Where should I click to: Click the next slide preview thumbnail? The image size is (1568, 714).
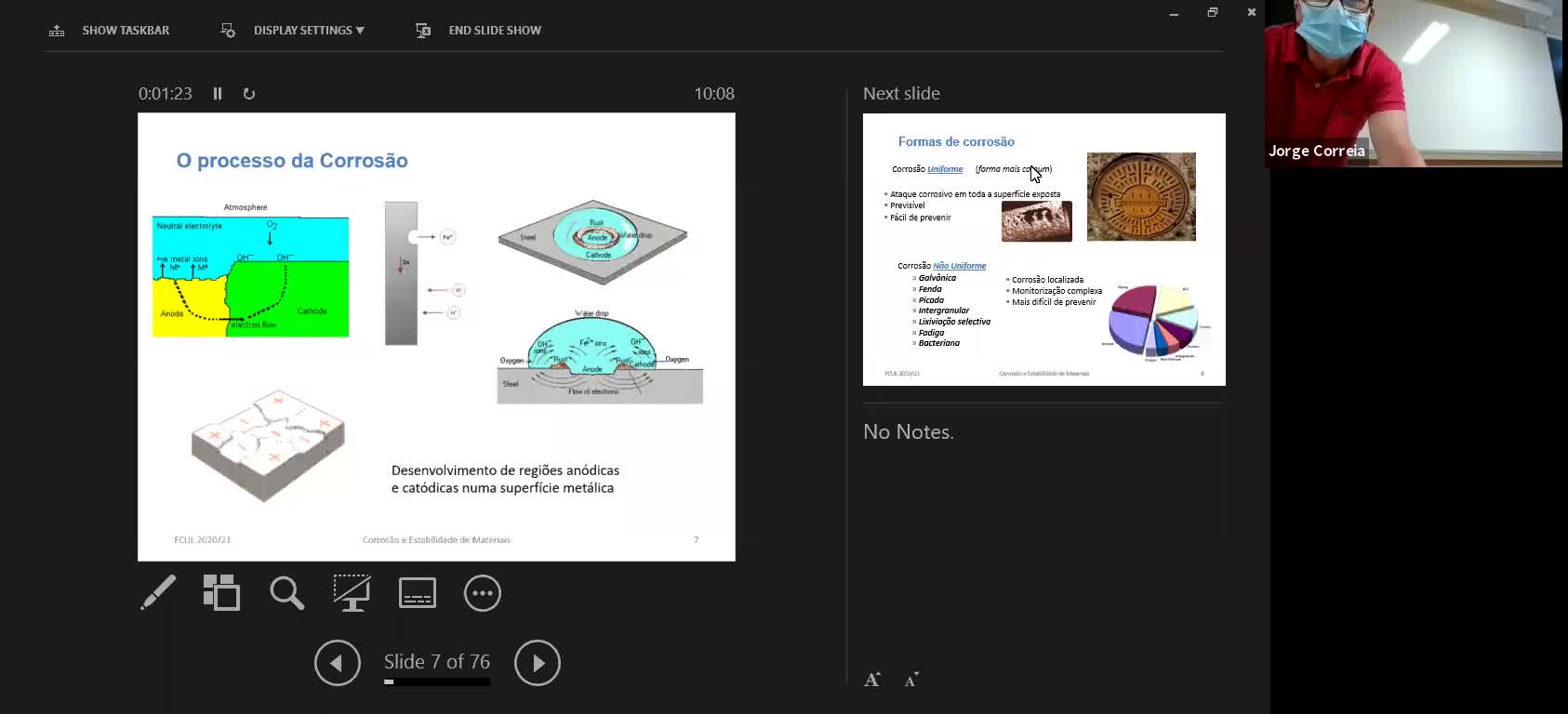[1043, 249]
